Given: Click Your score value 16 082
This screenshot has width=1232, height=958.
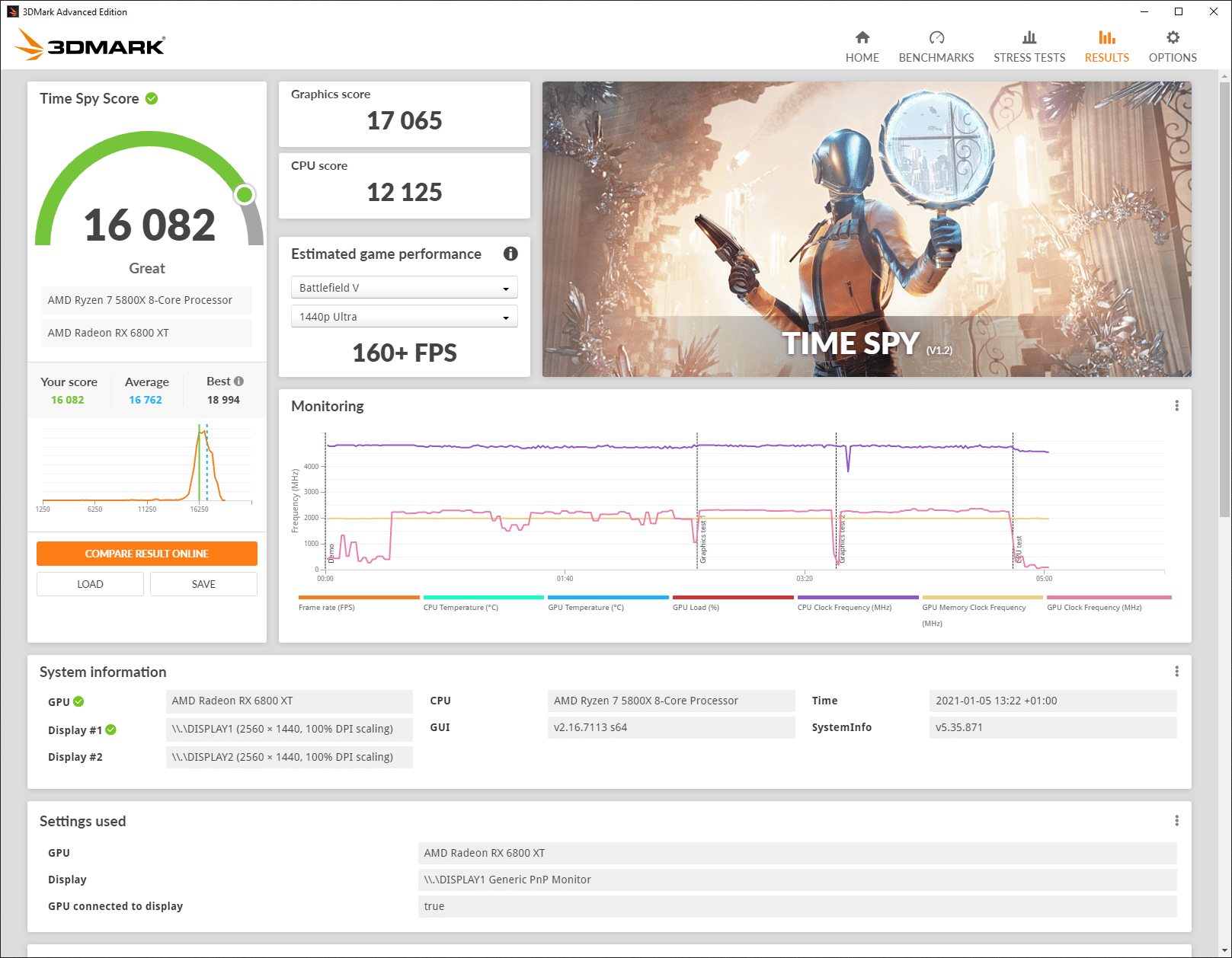Looking at the screenshot, I should click(68, 400).
